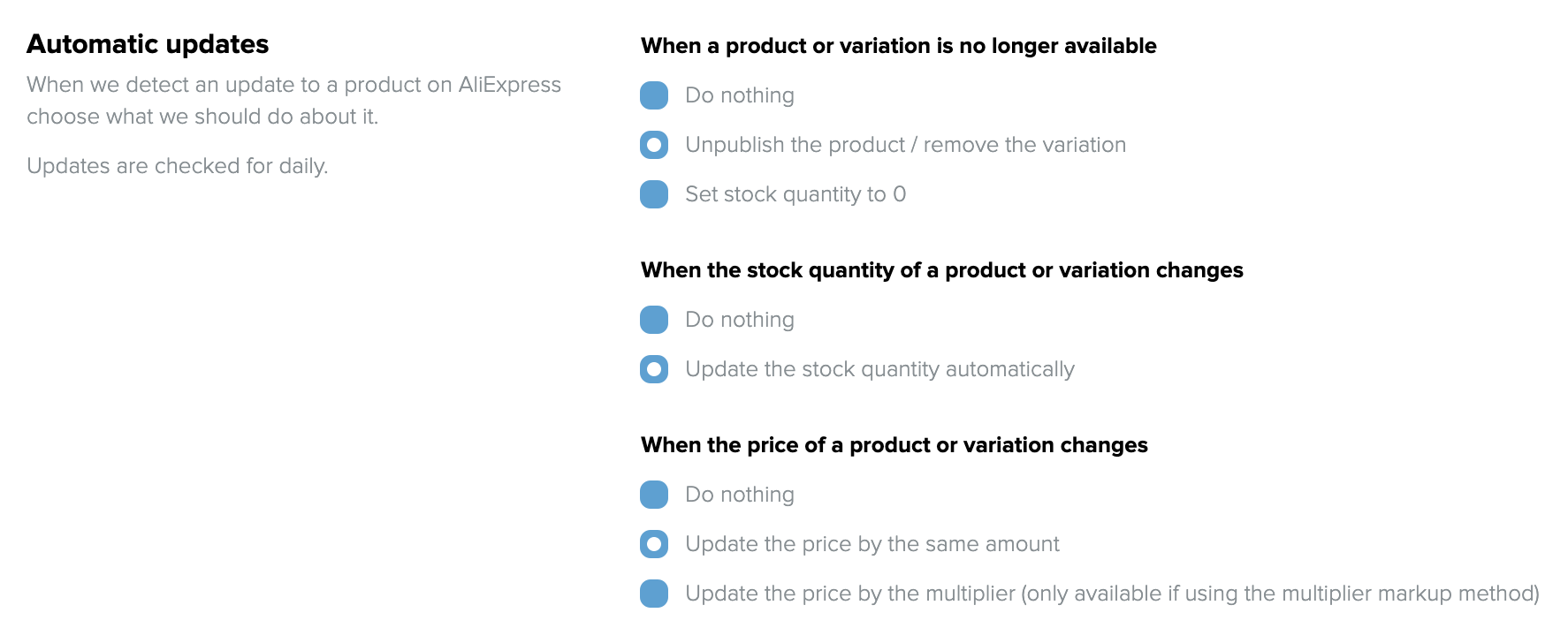Select Update the price by multiplier radio

click(x=654, y=594)
